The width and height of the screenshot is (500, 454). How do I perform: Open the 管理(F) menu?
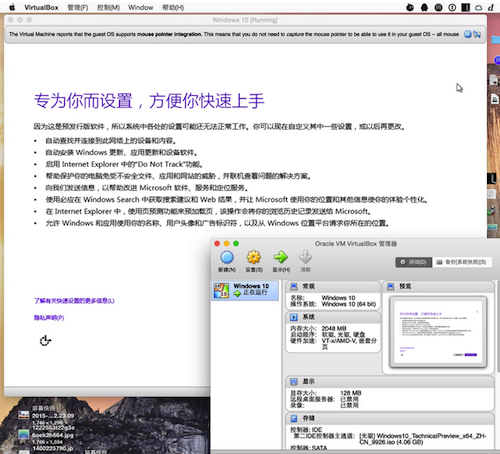click(x=78, y=7)
